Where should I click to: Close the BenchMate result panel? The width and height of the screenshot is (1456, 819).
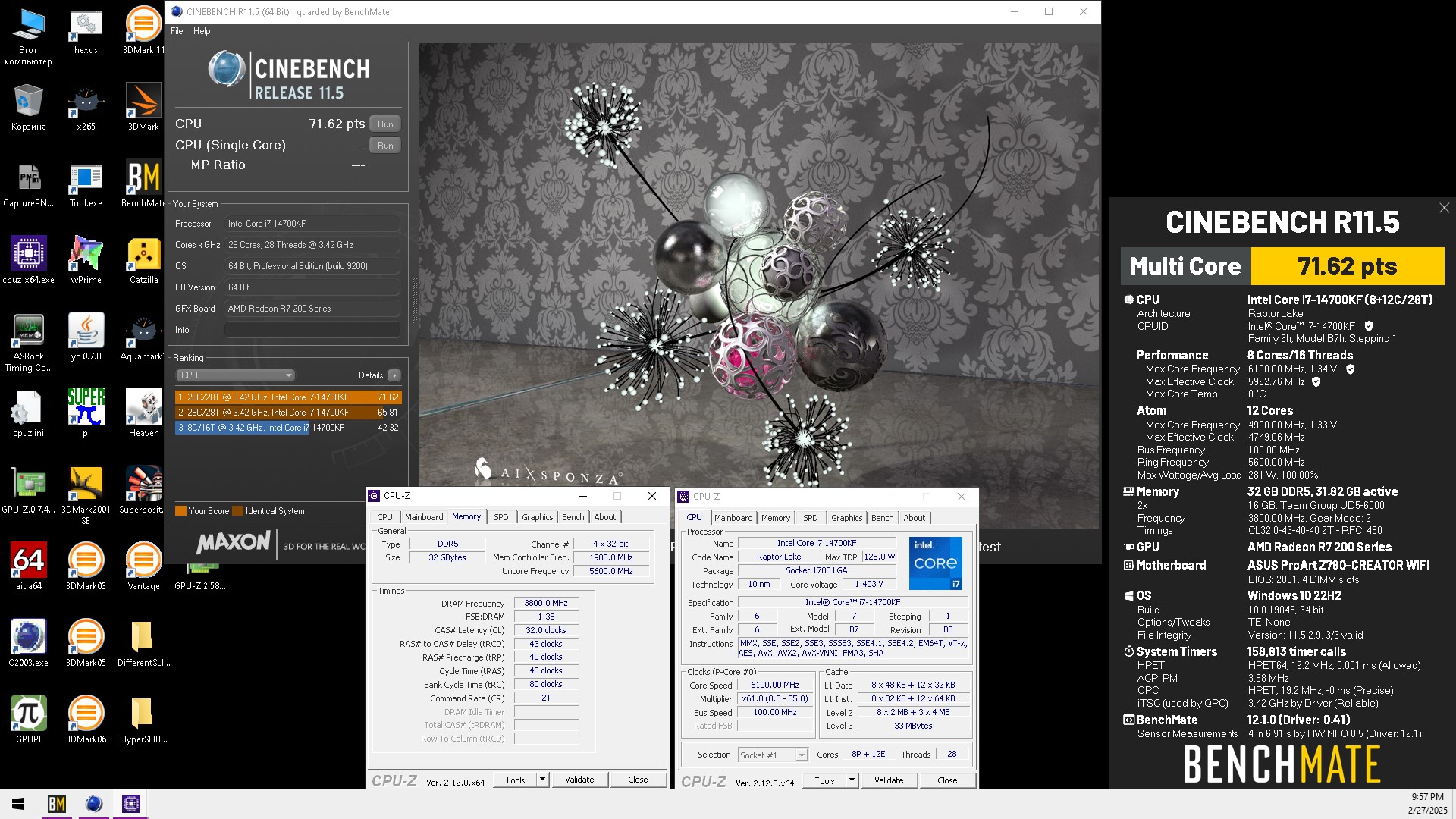pyautogui.click(x=1444, y=208)
